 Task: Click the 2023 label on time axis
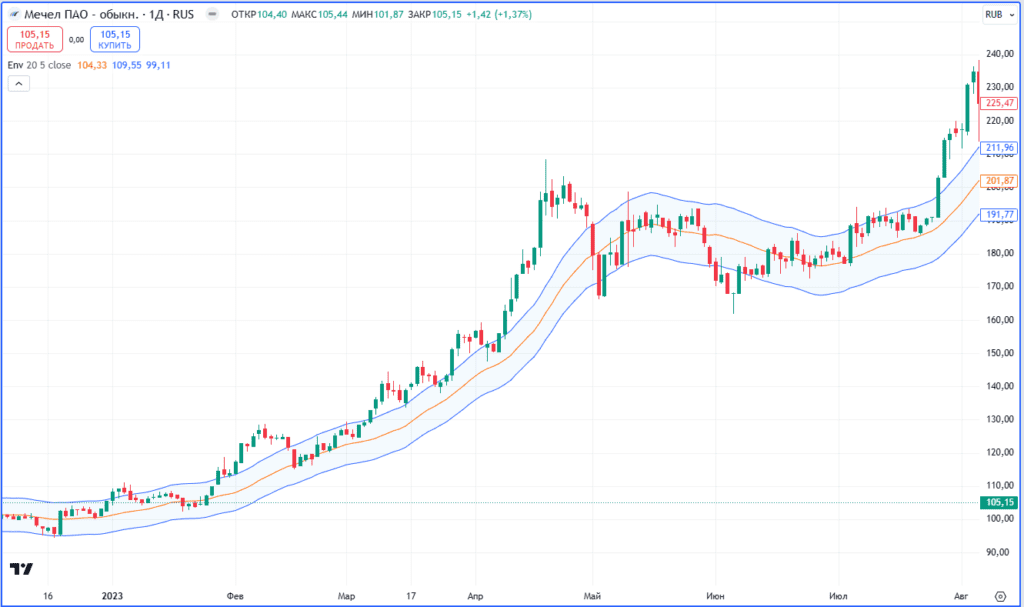[x=112, y=596]
